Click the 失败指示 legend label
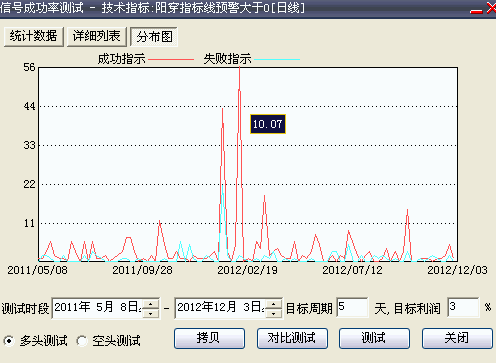The width and height of the screenshot is (496, 363). pyautogui.click(x=227, y=59)
